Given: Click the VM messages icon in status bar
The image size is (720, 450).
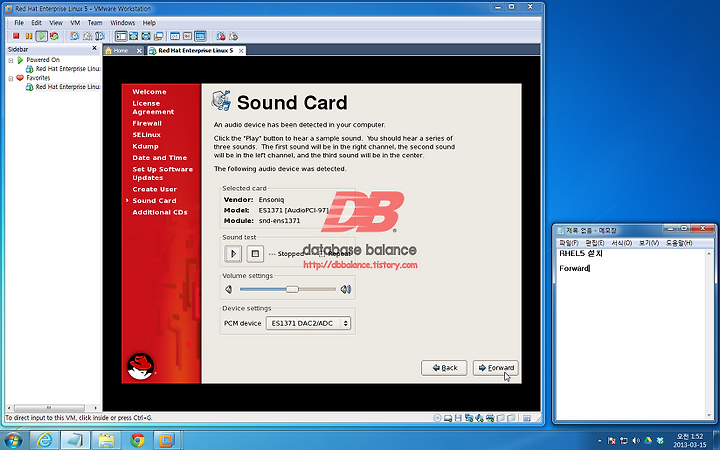Looking at the screenshot, I should (527, 418).
